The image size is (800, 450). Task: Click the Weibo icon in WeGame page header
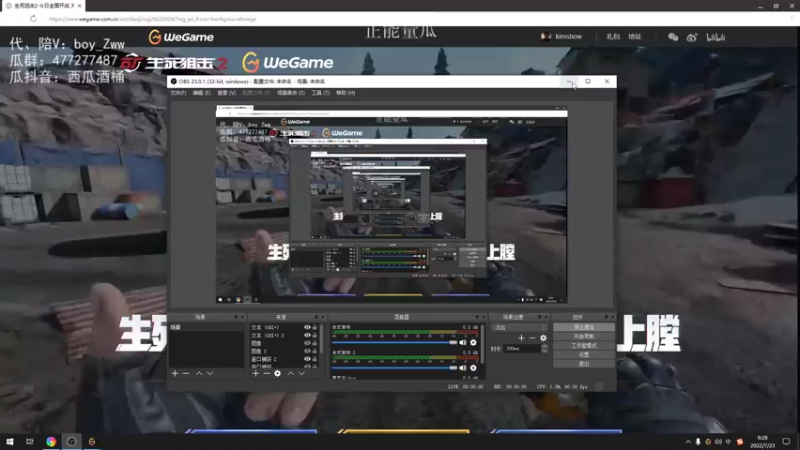click(x=692, y=37)
